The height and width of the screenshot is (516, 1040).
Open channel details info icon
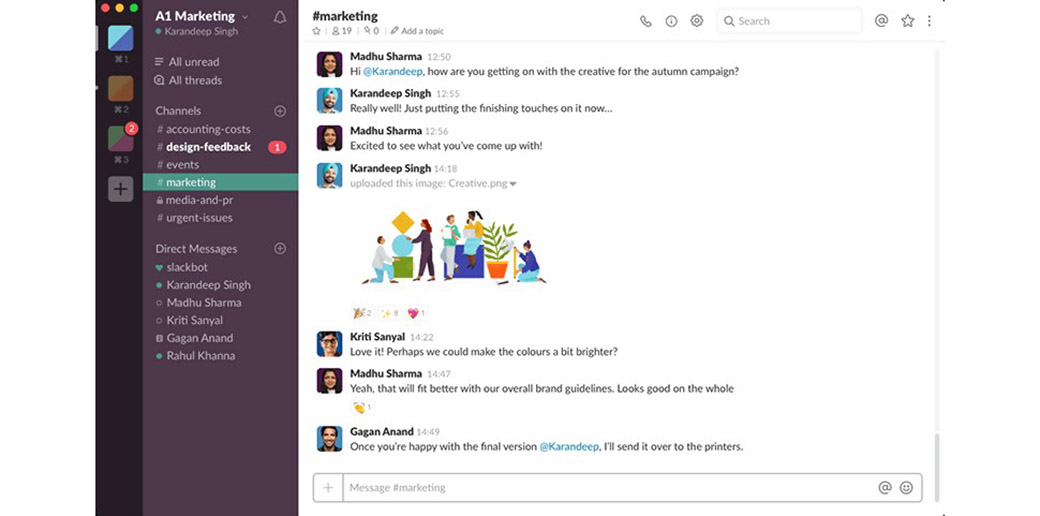click(x=671, y=21)
